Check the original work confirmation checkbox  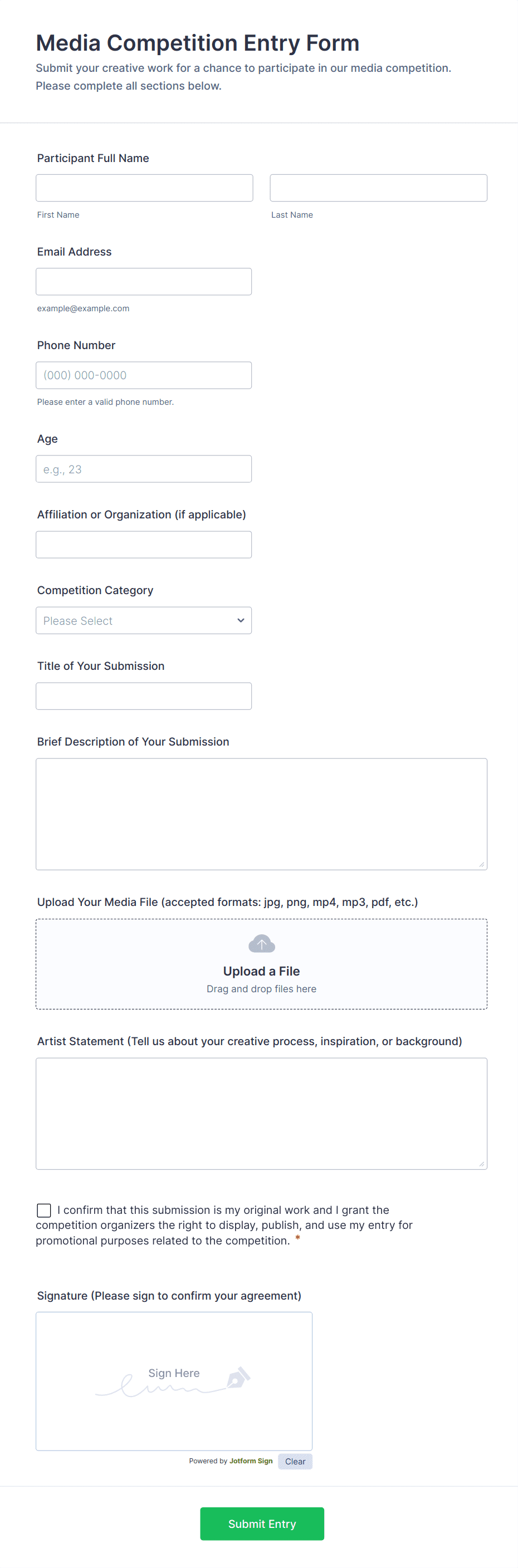click(44, 1210)
